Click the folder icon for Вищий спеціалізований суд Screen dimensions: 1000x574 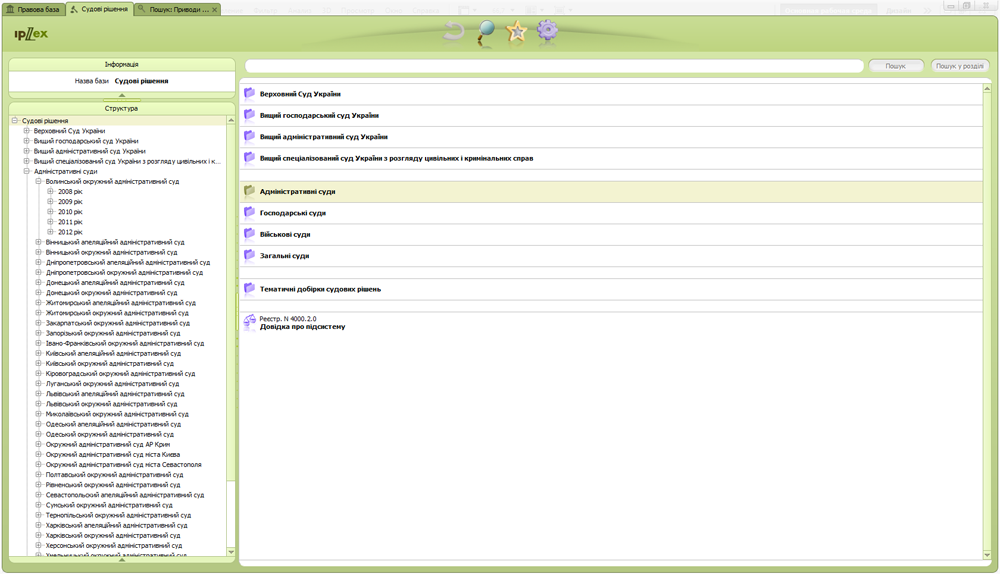[x=249, y=158]
